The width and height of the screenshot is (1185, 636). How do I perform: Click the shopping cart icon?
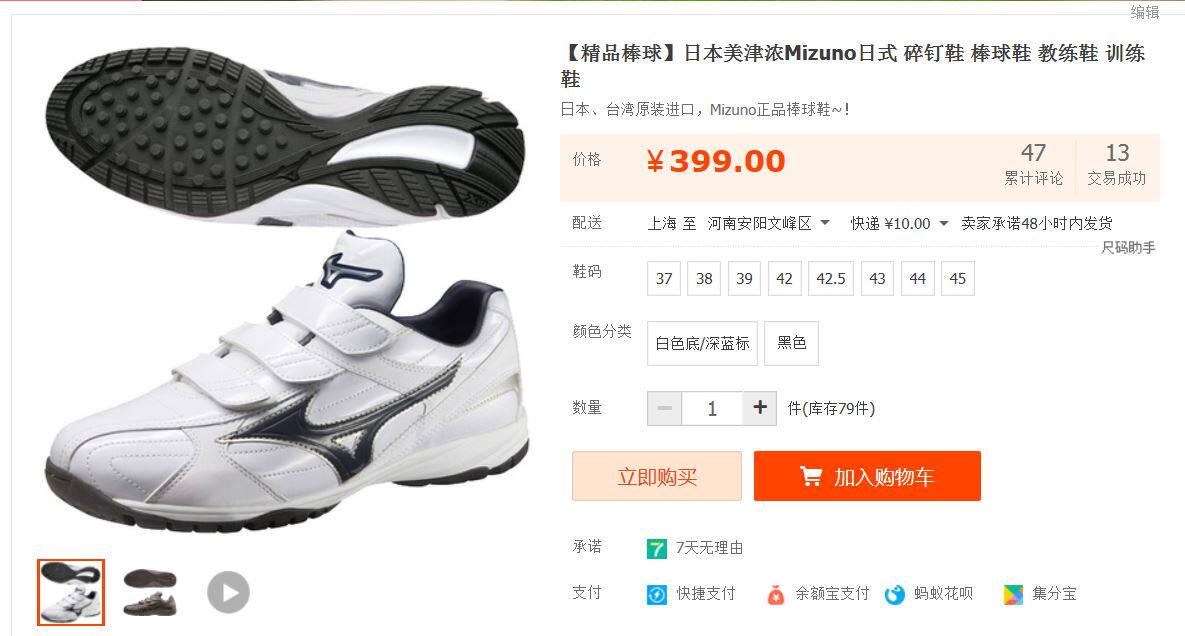coord(811,476)
